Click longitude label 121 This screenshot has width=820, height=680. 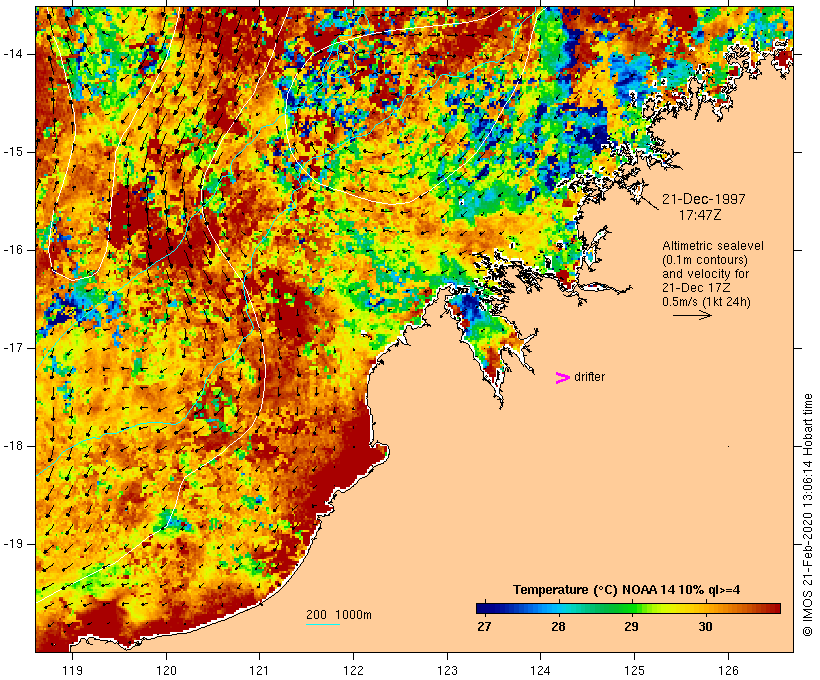click(x=259, y=670)
